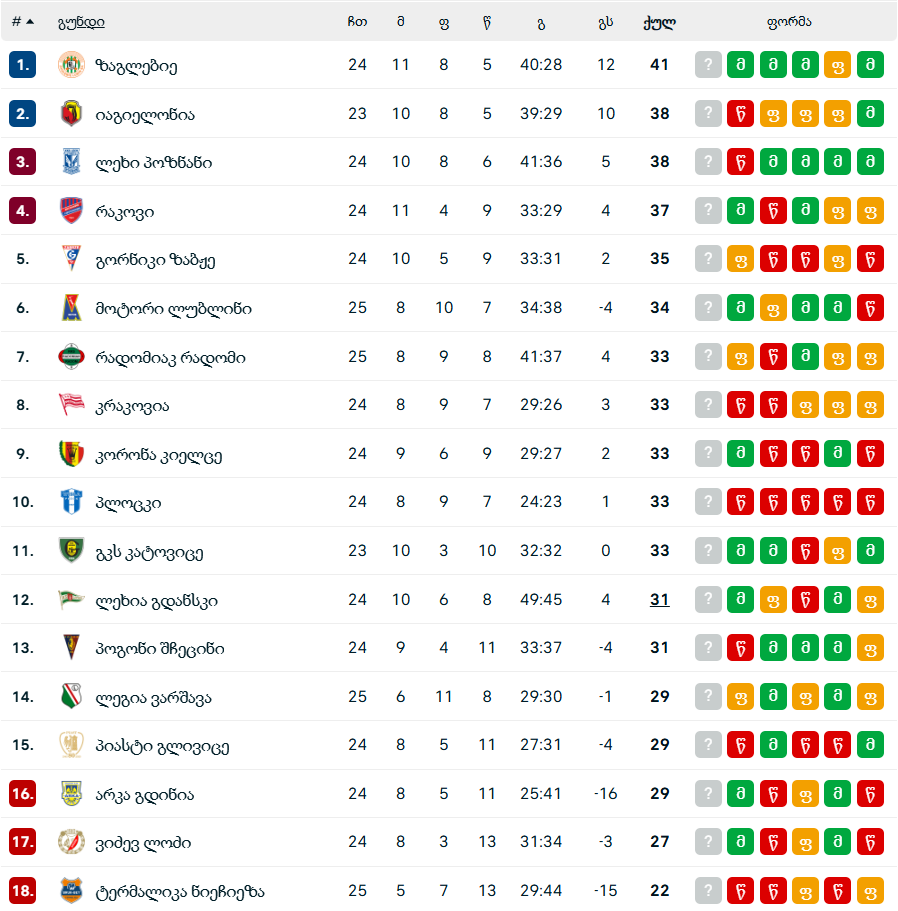The height and width of the screenshot is (911, 898).
Task: Sort standings by the გუნდი column header
Action: click(x=81, y=22)
